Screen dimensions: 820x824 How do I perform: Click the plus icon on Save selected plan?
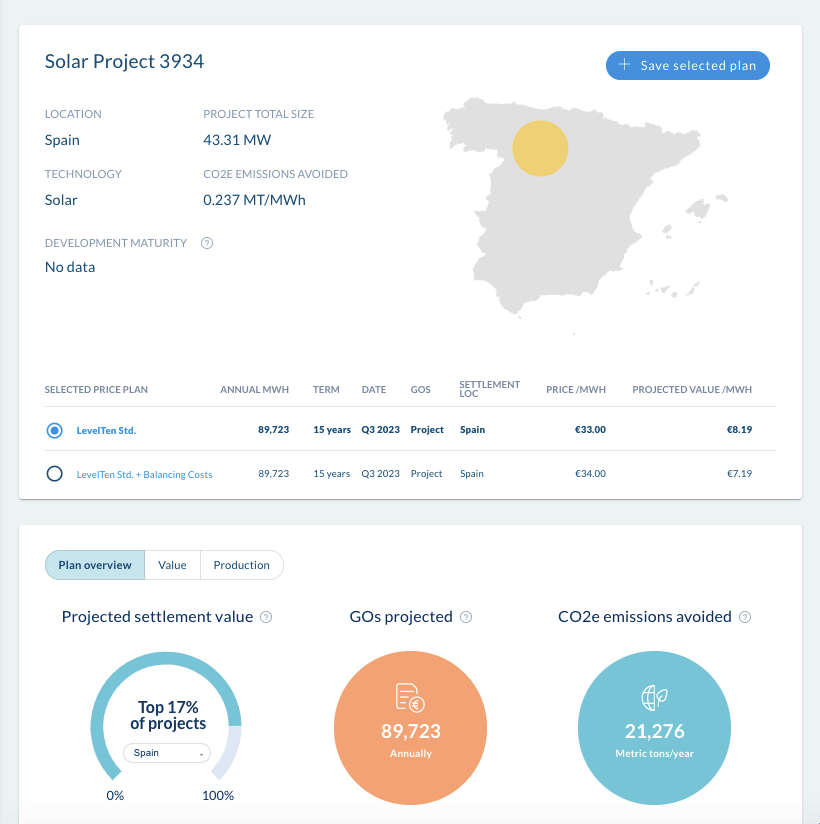click(625, 65)
